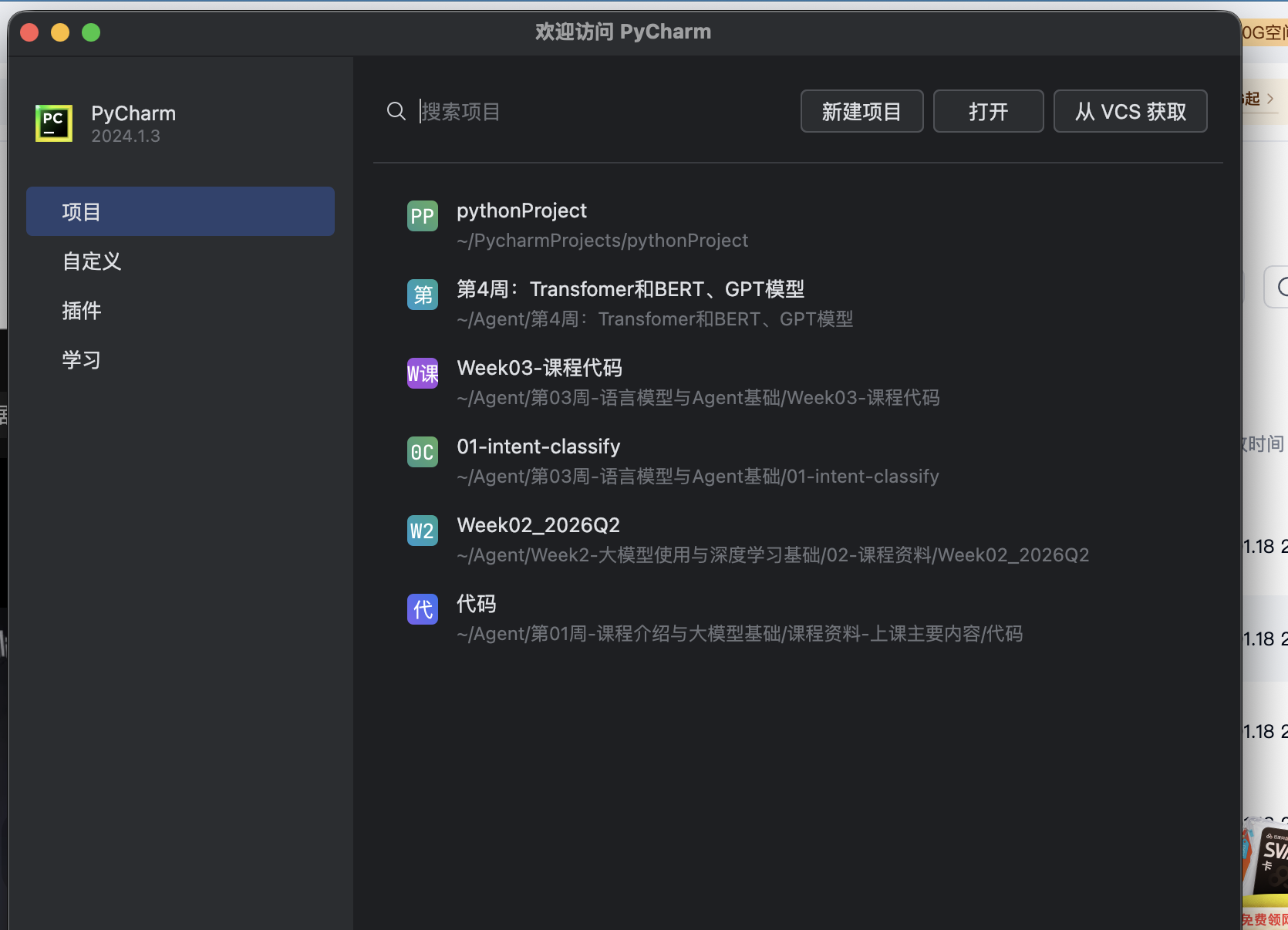Image resolution: width=1288 pixels, height=930 pixels.
Task: Click path ~/PycharmProjects/pythonProject
Action: coord(602,241)
